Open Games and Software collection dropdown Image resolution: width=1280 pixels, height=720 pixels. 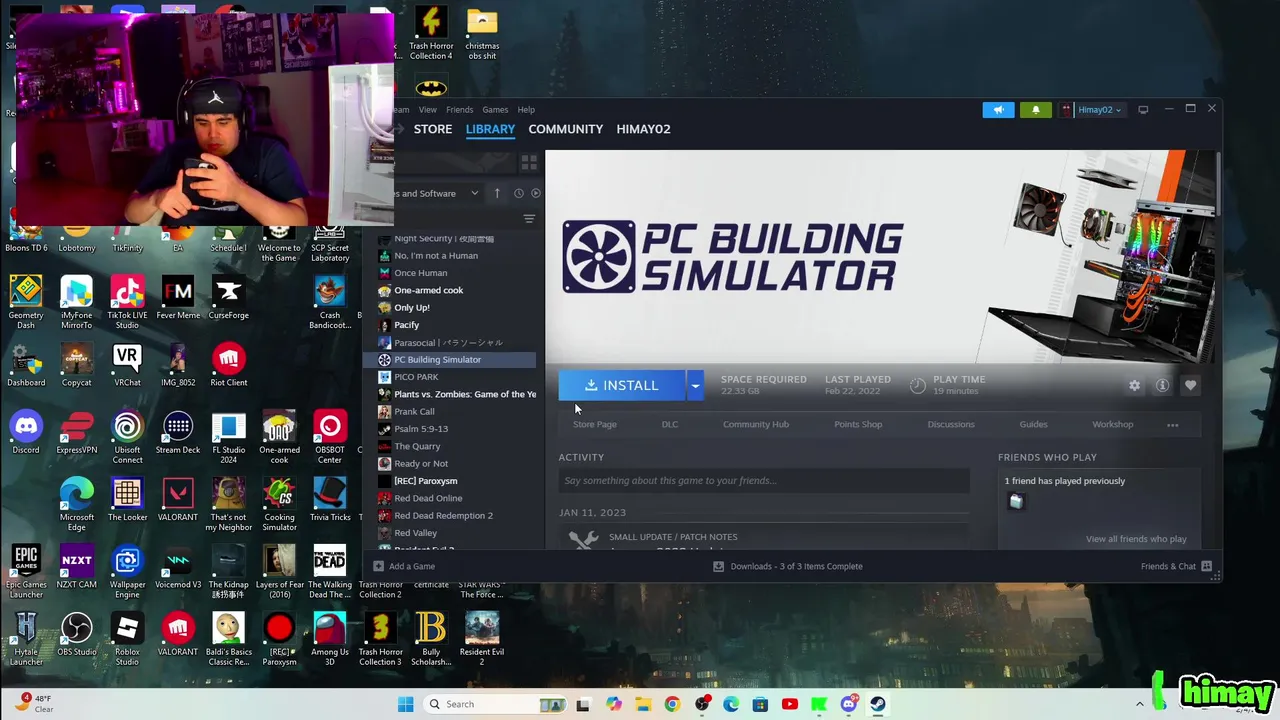click(x=437, y=193)
